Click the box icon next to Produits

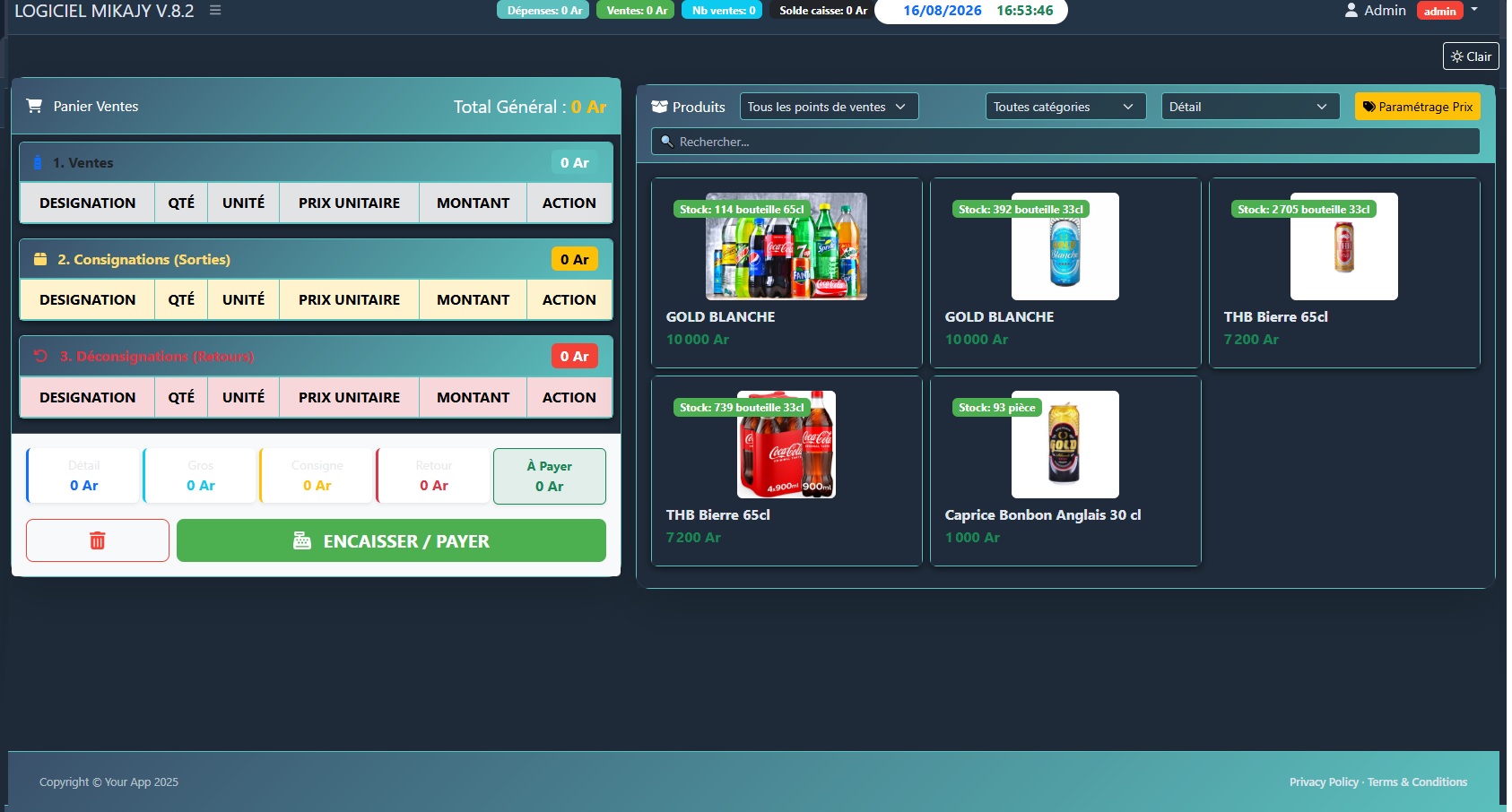[x=659, y=107]
